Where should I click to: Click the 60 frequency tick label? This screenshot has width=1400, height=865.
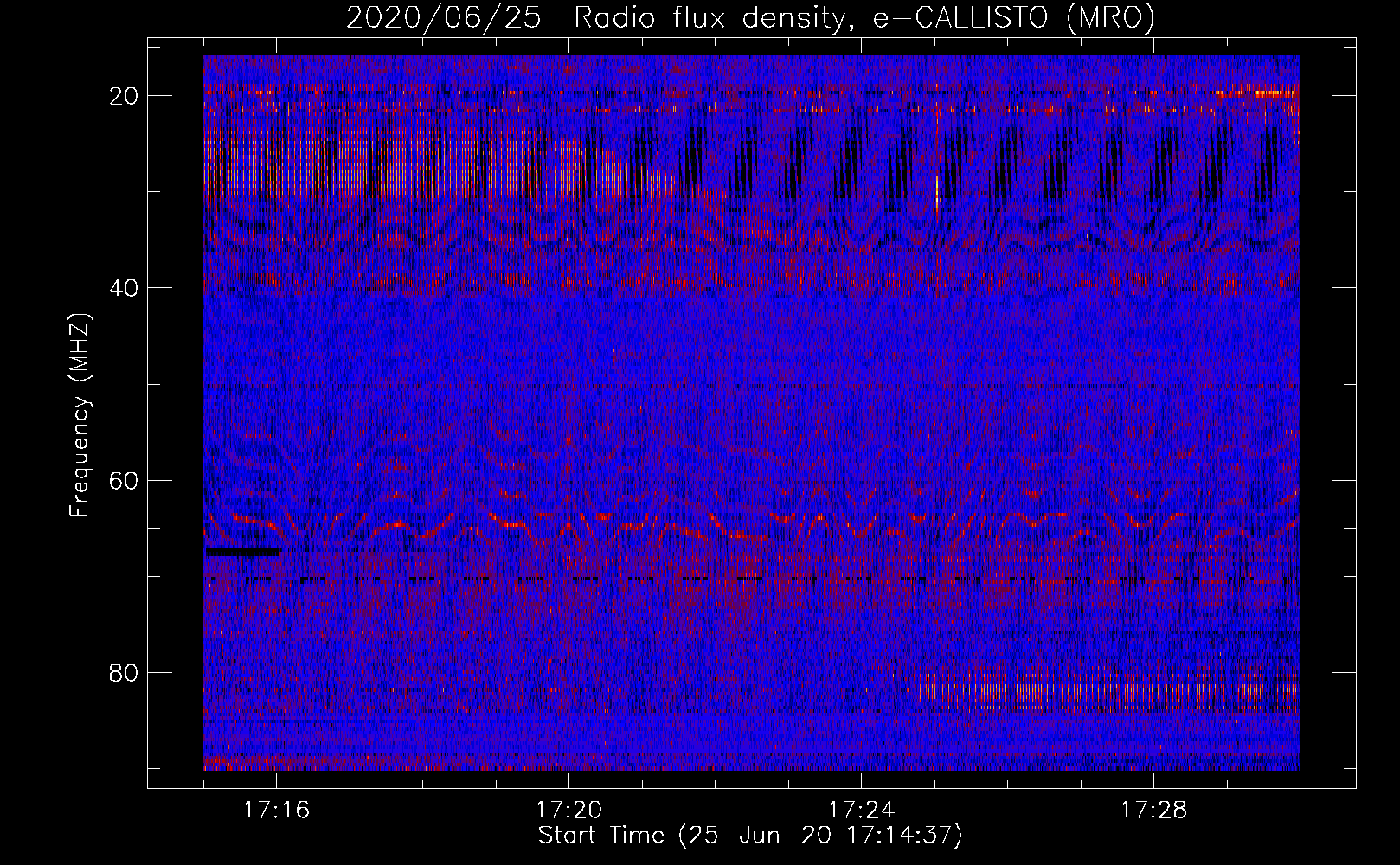pos(125,480)
